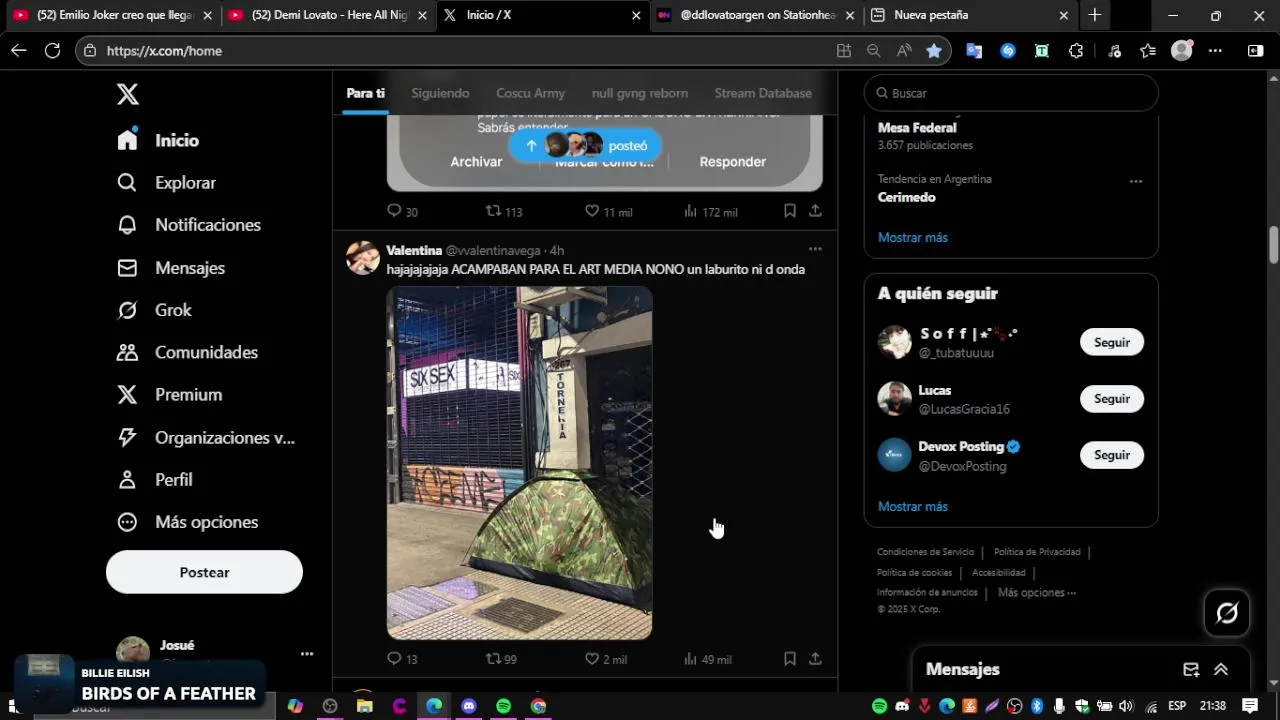This screenshot has width=1280, height=720.
Task: Open browser favorites list icon
Action: tap(1147, 51)
